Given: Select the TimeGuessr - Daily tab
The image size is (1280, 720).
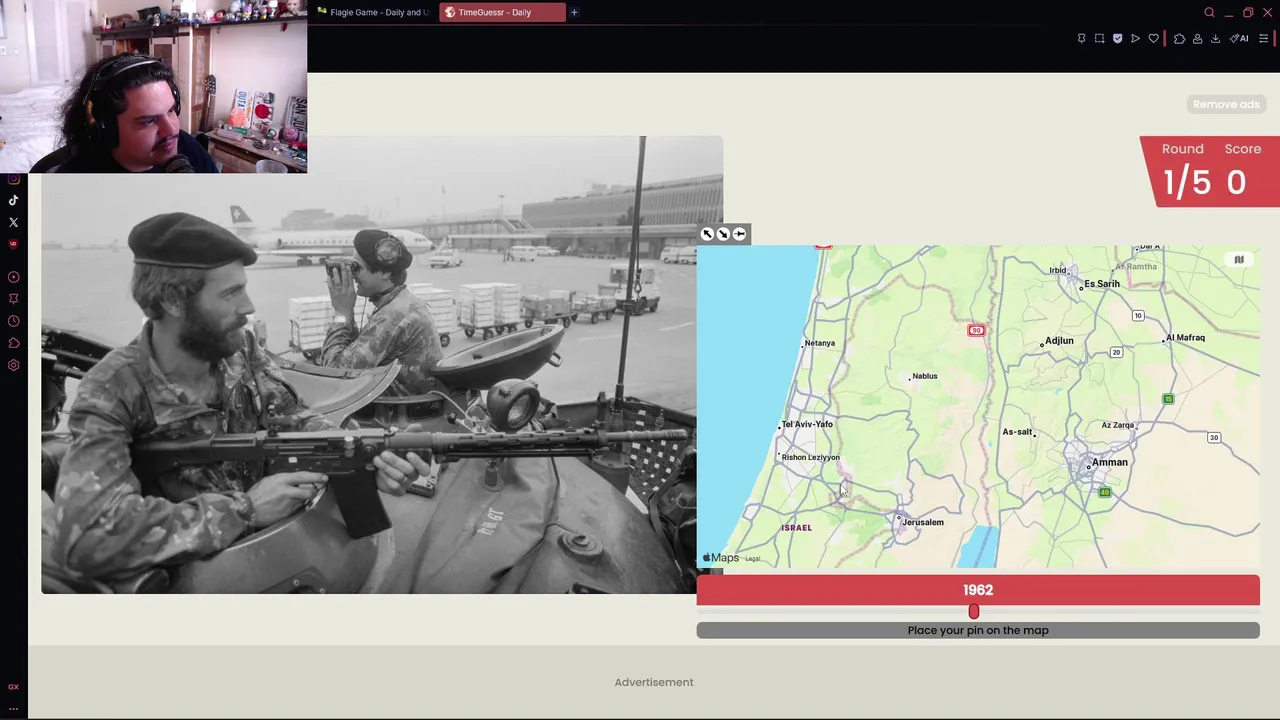Looking at the screenshot, I should (502, 12).
